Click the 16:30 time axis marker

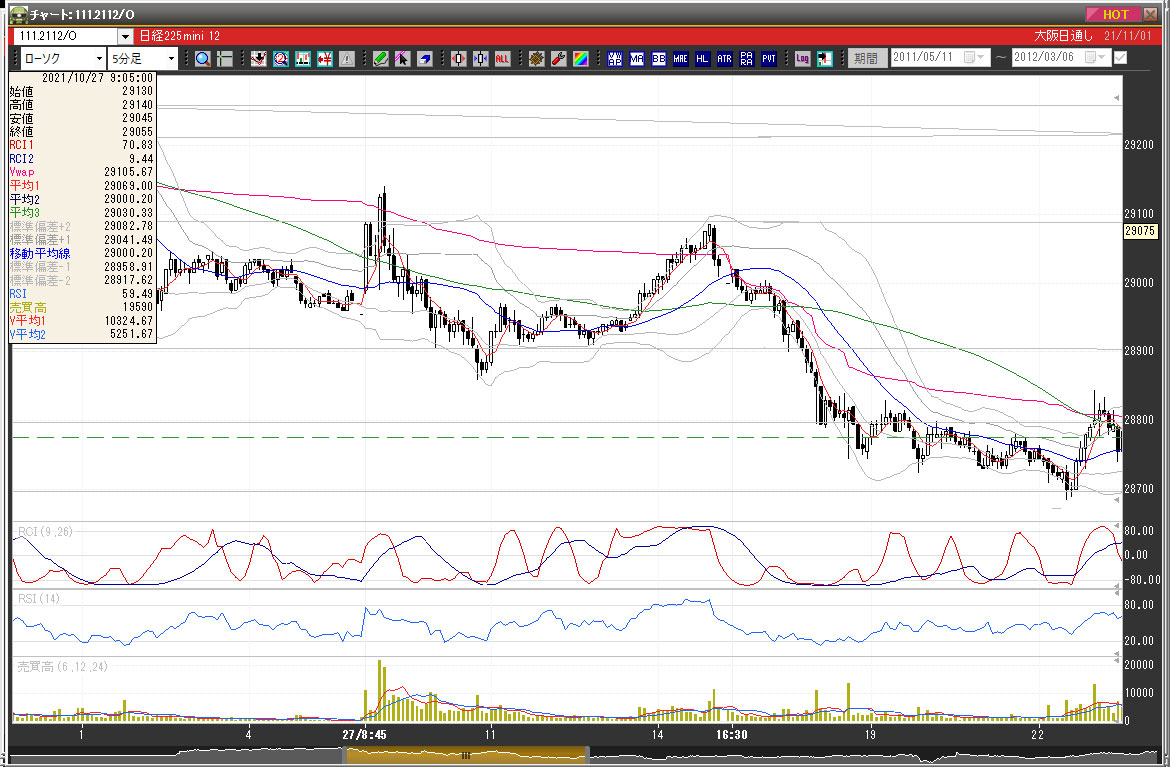pyautogui.click(x=731, y=734)
